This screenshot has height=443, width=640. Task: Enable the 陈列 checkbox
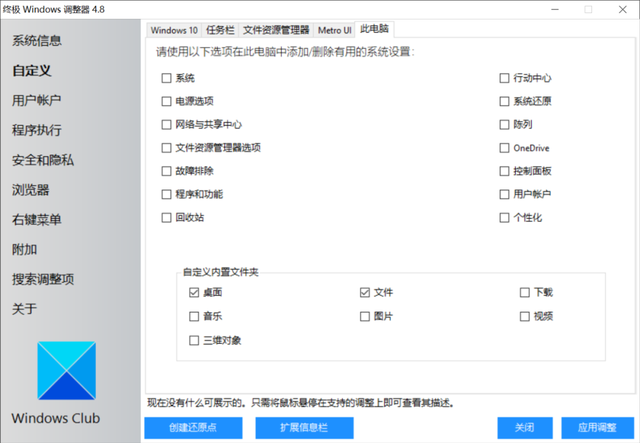504,125
